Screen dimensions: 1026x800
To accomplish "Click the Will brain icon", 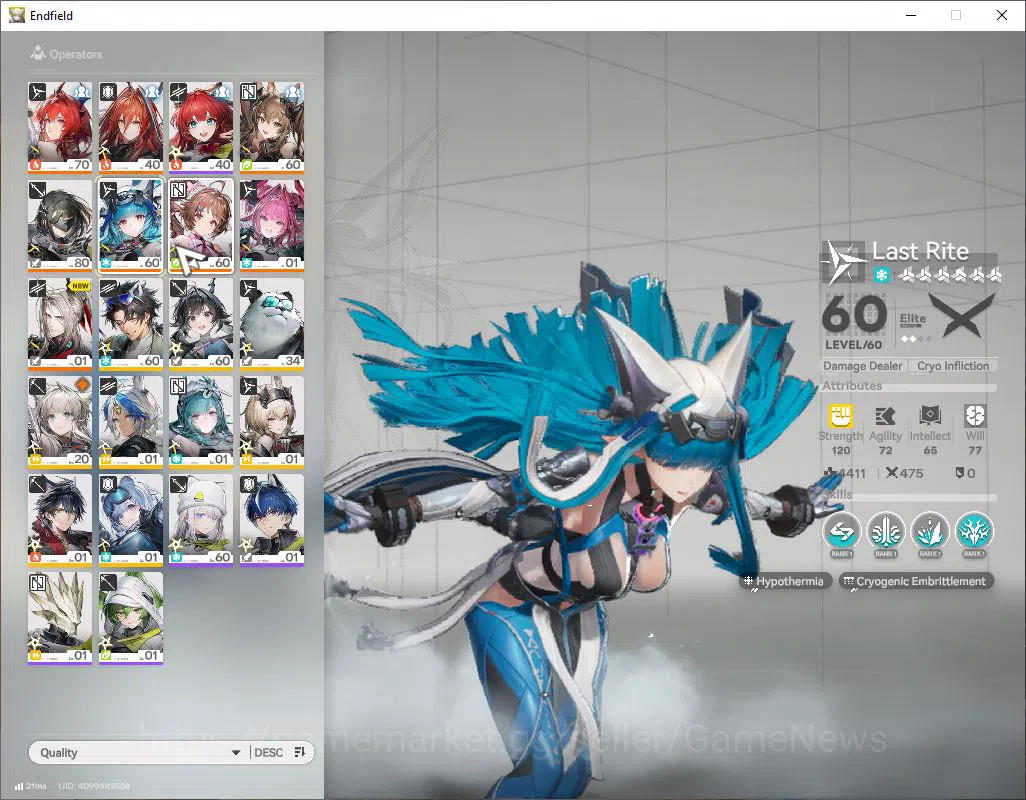I will (975, 416).
